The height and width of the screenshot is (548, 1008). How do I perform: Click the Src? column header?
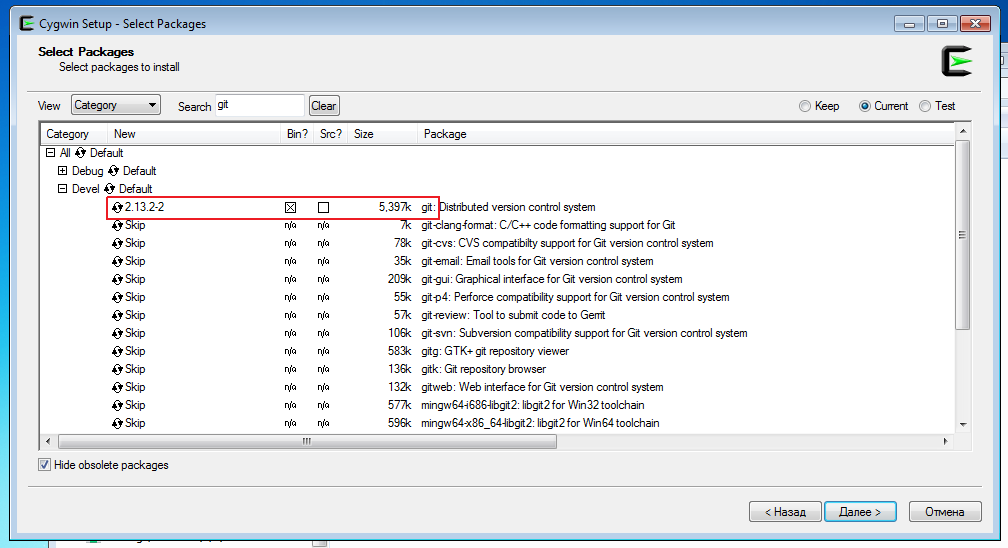pos(331,134)
